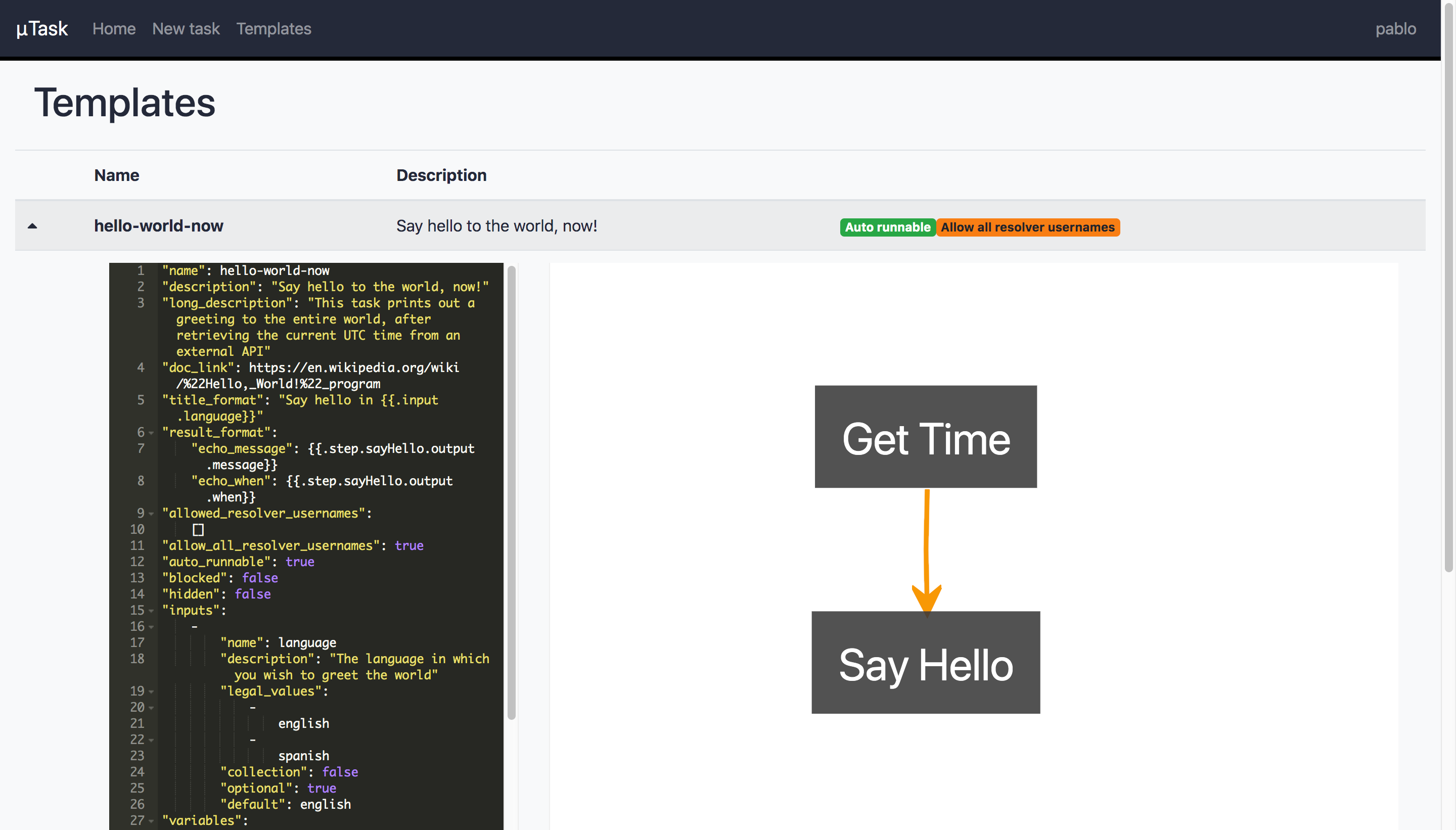Fold the list item at line 16
Screen dimensions: 1456x830
(x=152, y=626)
